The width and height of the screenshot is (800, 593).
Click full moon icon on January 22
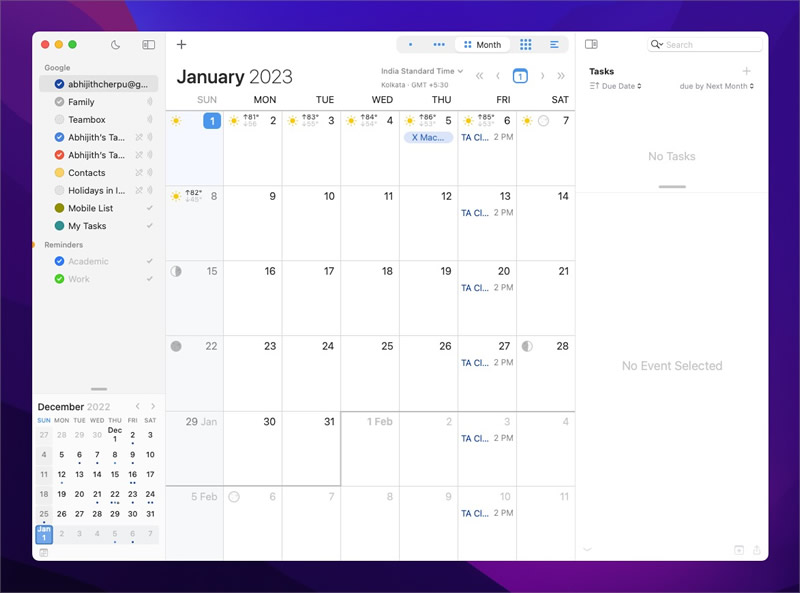pos(176,347)
